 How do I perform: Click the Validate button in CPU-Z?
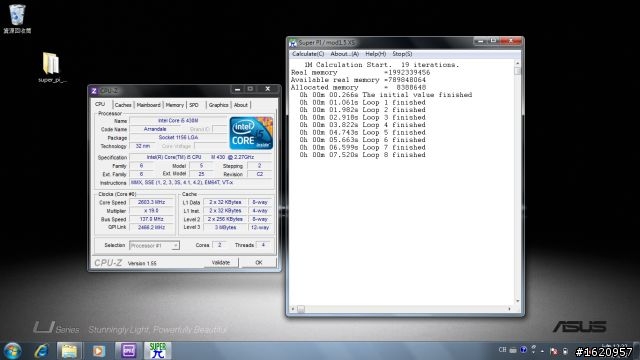[221, 262]
